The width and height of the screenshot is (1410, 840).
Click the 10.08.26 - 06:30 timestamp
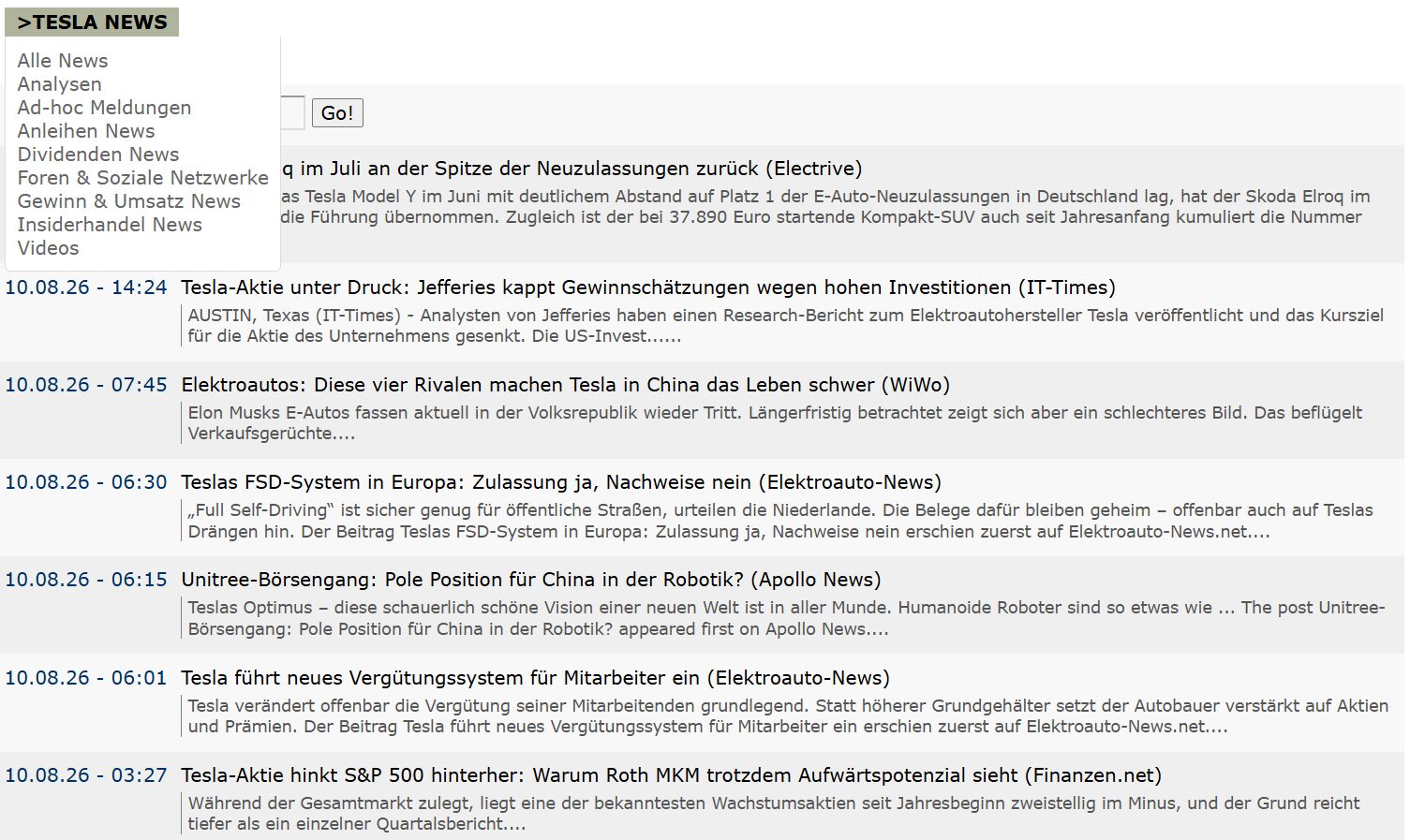(x=86, y=482)
